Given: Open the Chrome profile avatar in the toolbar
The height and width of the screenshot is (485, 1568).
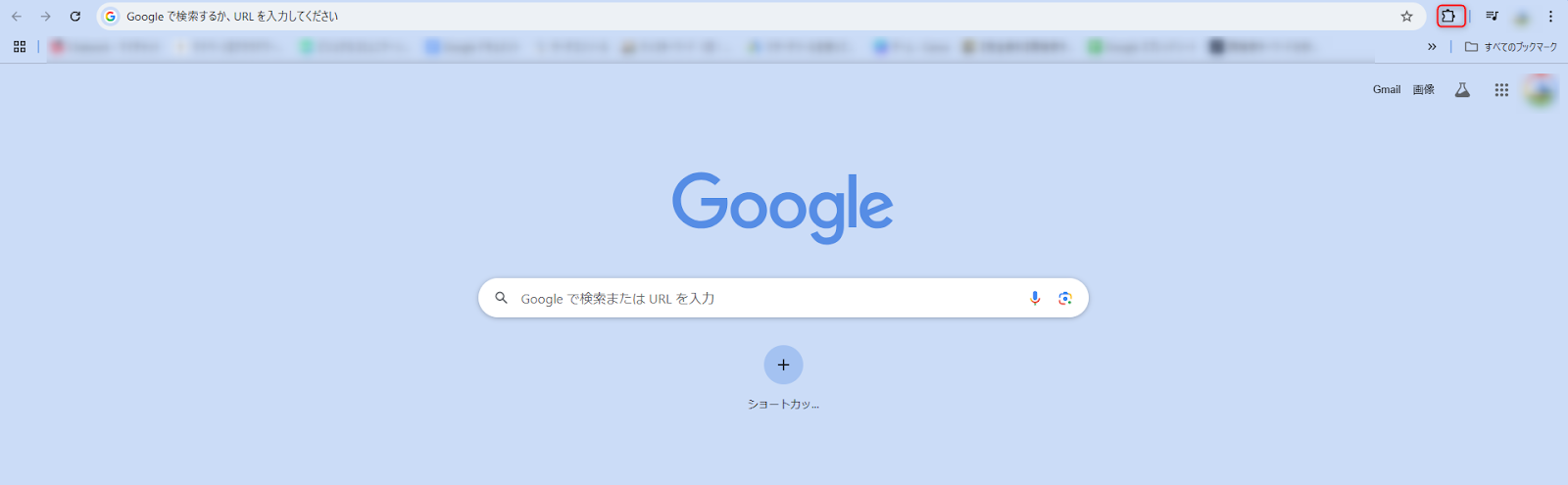Looking at the screenshot, I should click(x=1522, y=17).
